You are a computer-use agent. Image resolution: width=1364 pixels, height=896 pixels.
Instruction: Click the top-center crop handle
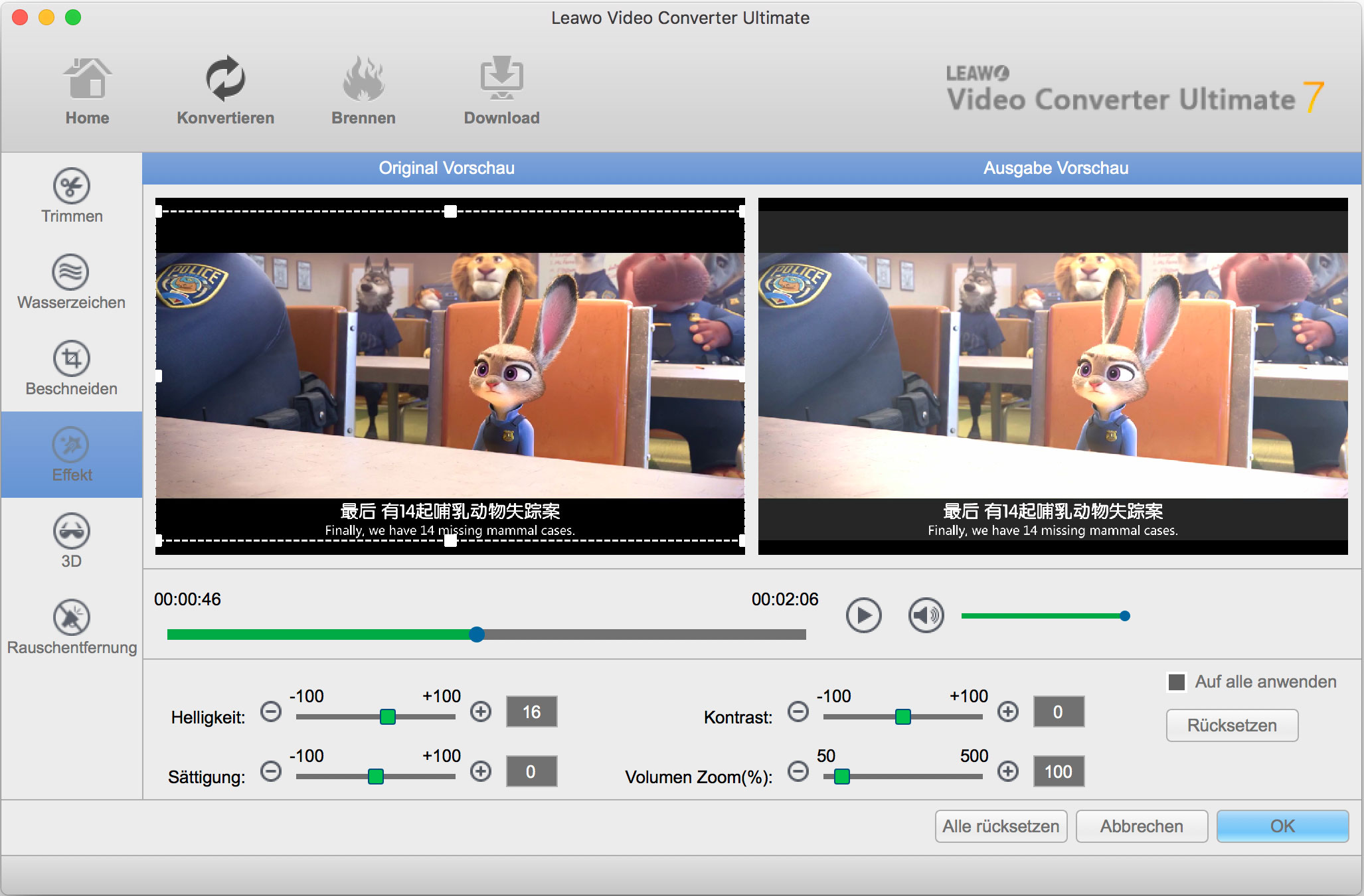point(450,212)
